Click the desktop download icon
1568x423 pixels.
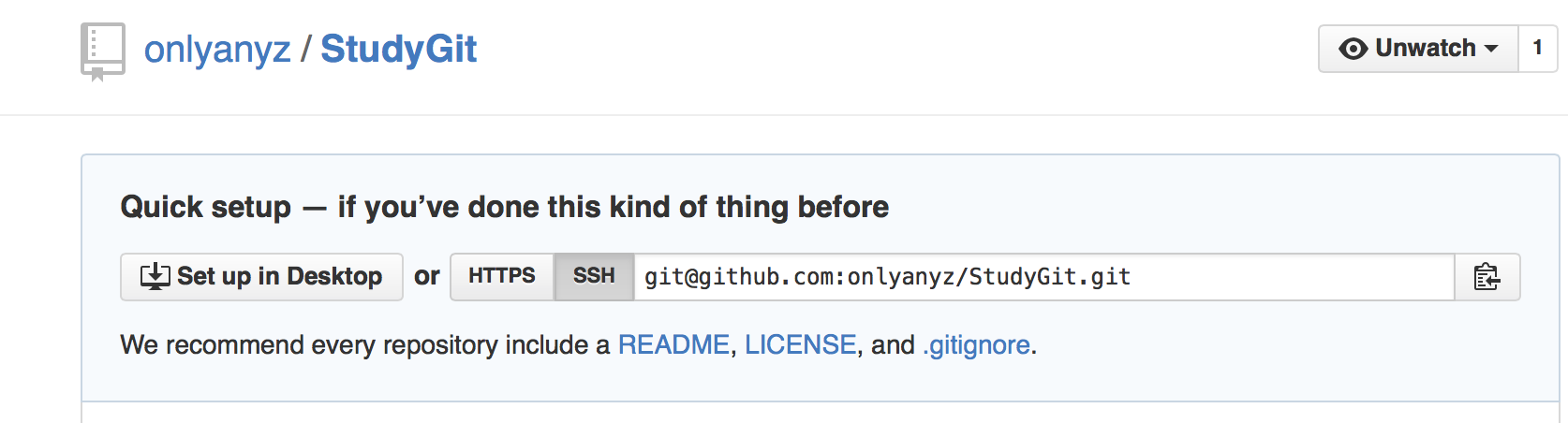[155, 276]
